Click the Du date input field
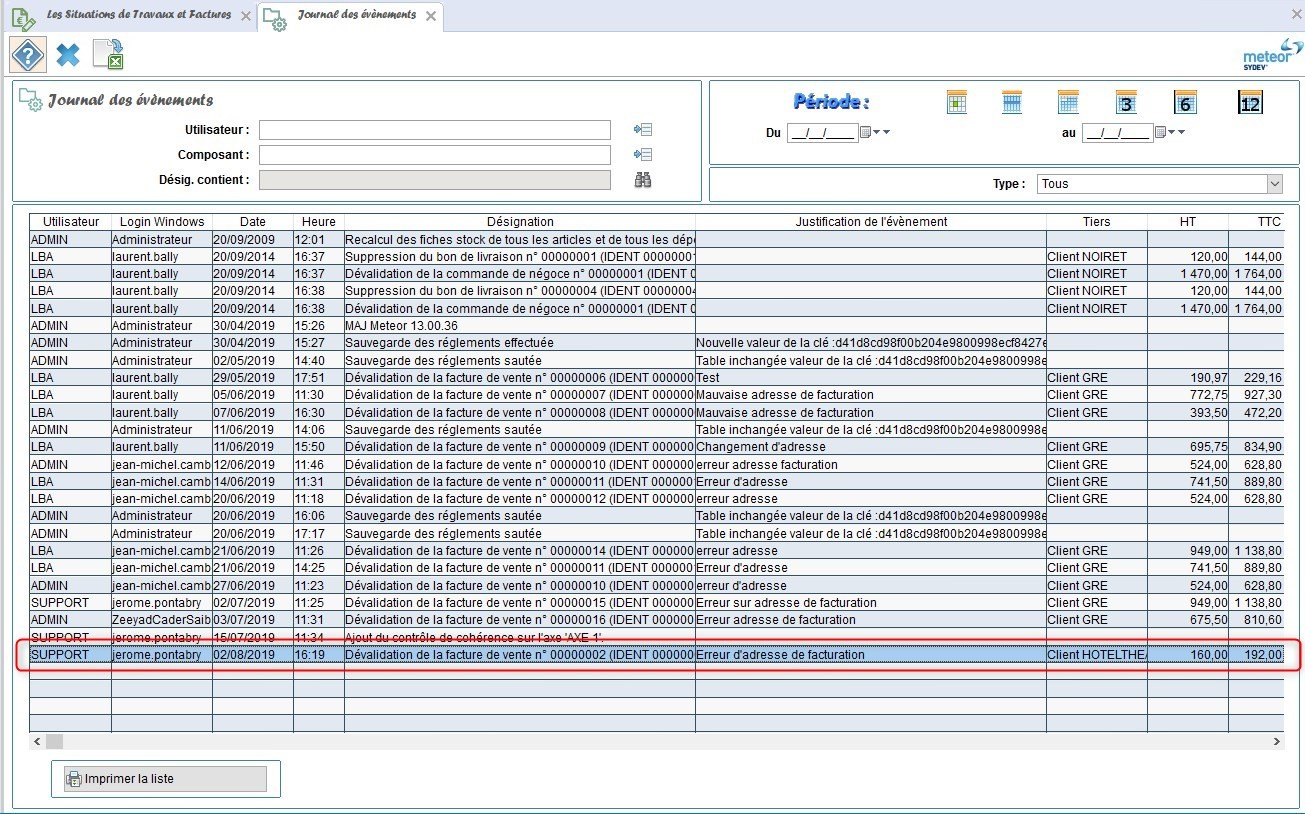Image resolution: width=1305 pixels, height=814 pixels. (x=822, y=132)
